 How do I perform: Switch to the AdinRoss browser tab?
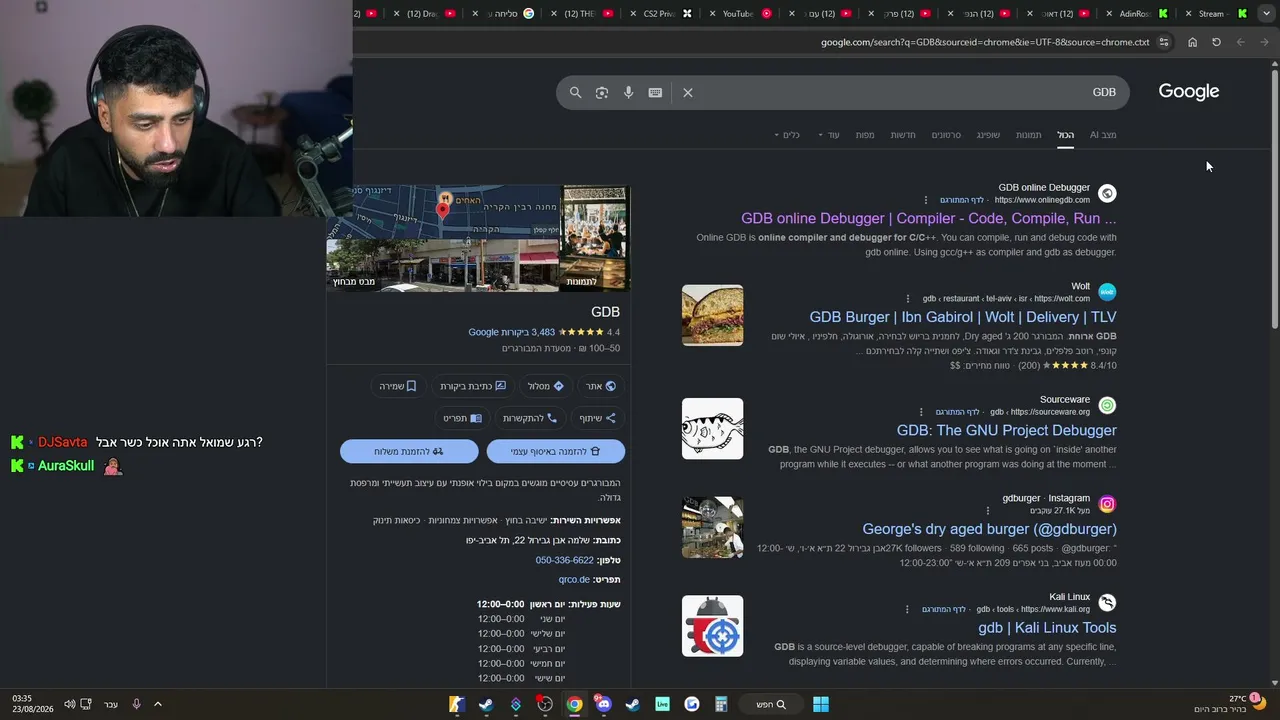(1135, 14)
